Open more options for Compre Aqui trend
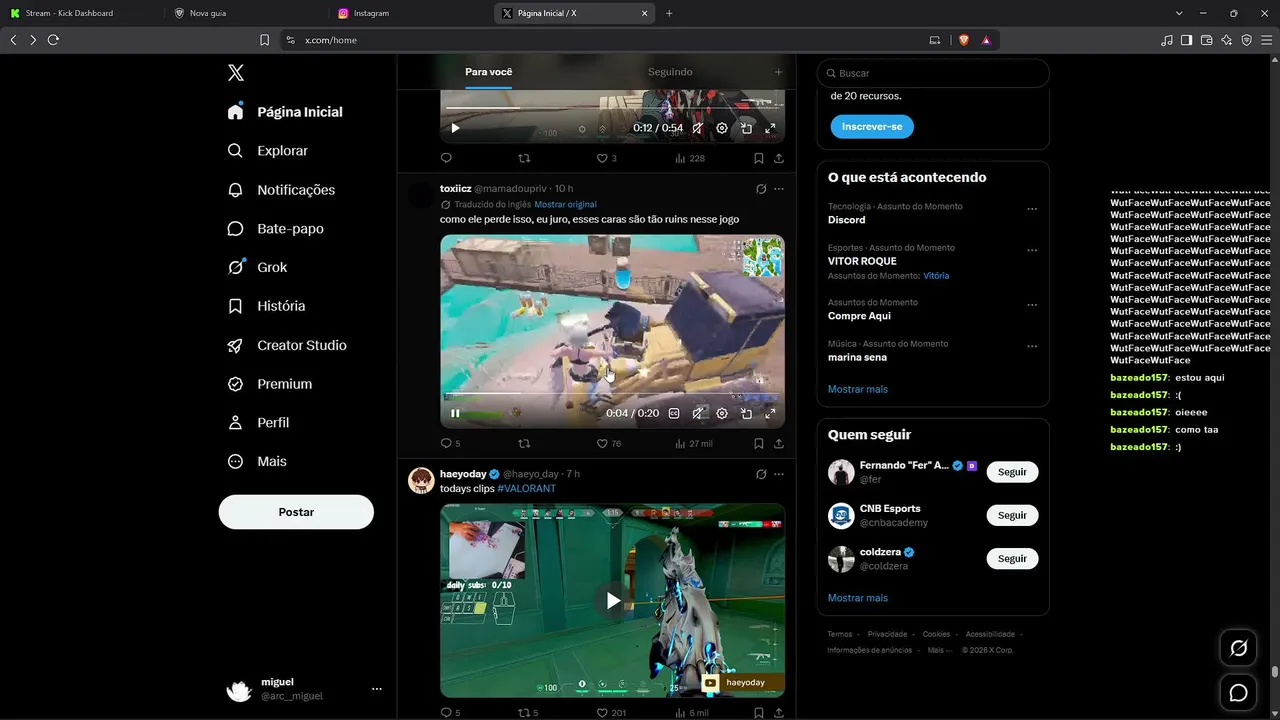Image resolution: width=1280 pixels, height=720 pixels. click(1032, 305)
